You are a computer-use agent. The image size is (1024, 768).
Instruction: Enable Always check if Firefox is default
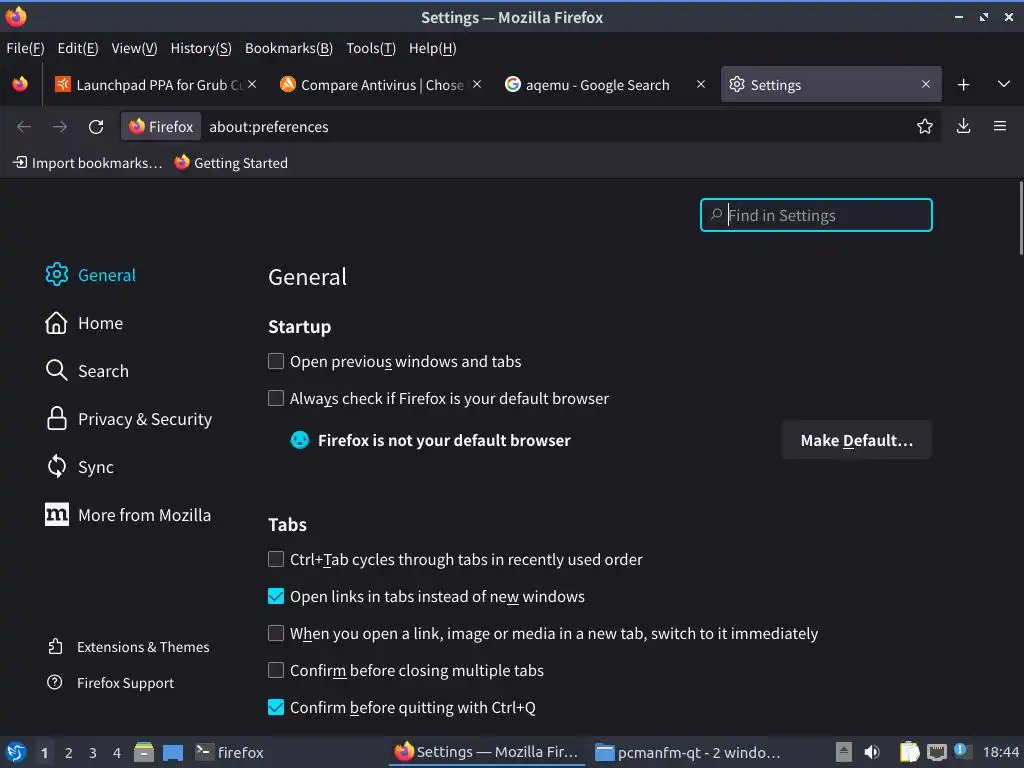coord(276,398)
